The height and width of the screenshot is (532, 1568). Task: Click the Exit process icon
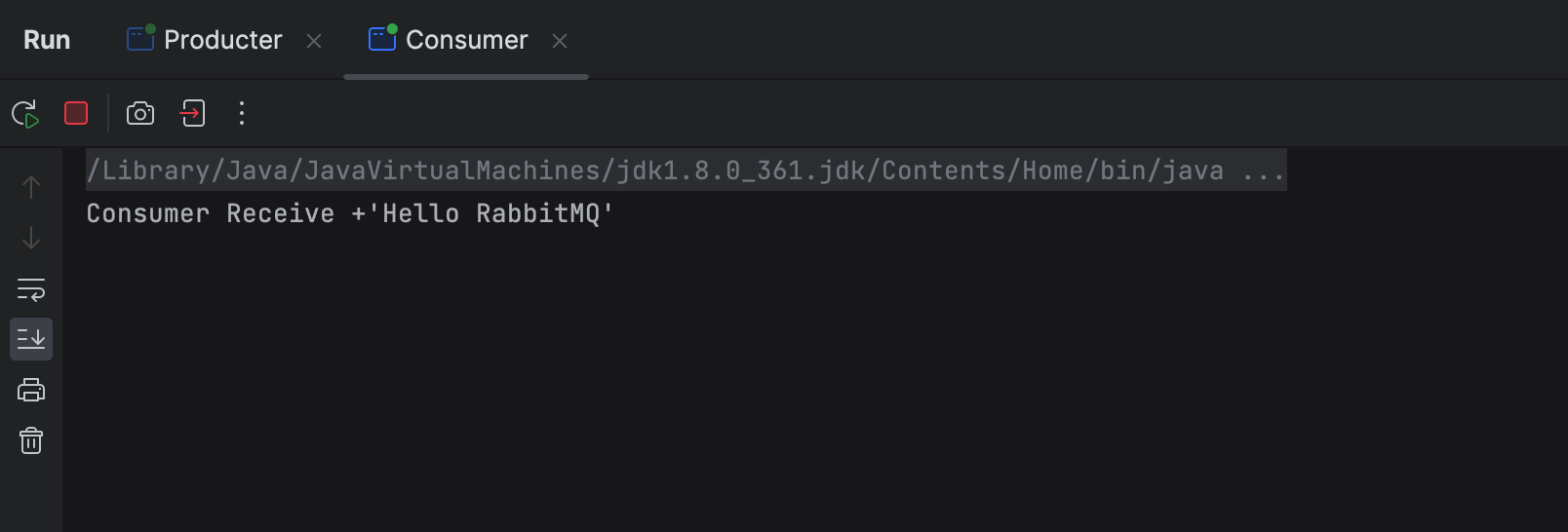tap(192, 114)
